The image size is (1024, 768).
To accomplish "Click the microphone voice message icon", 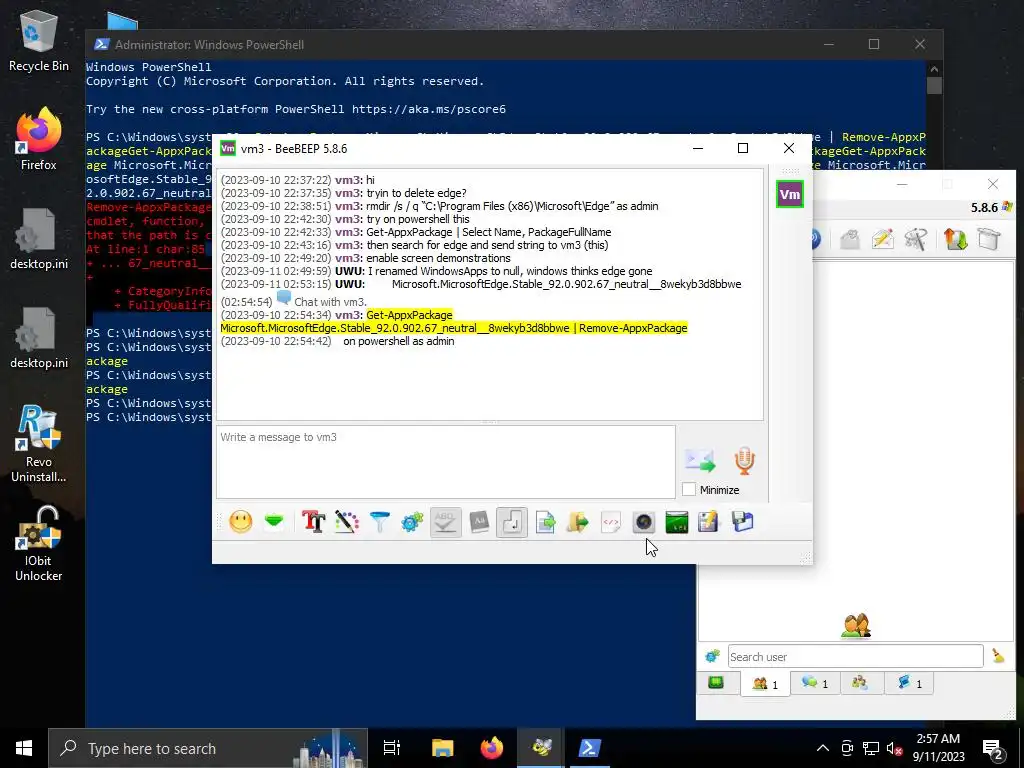I will 744,460.
